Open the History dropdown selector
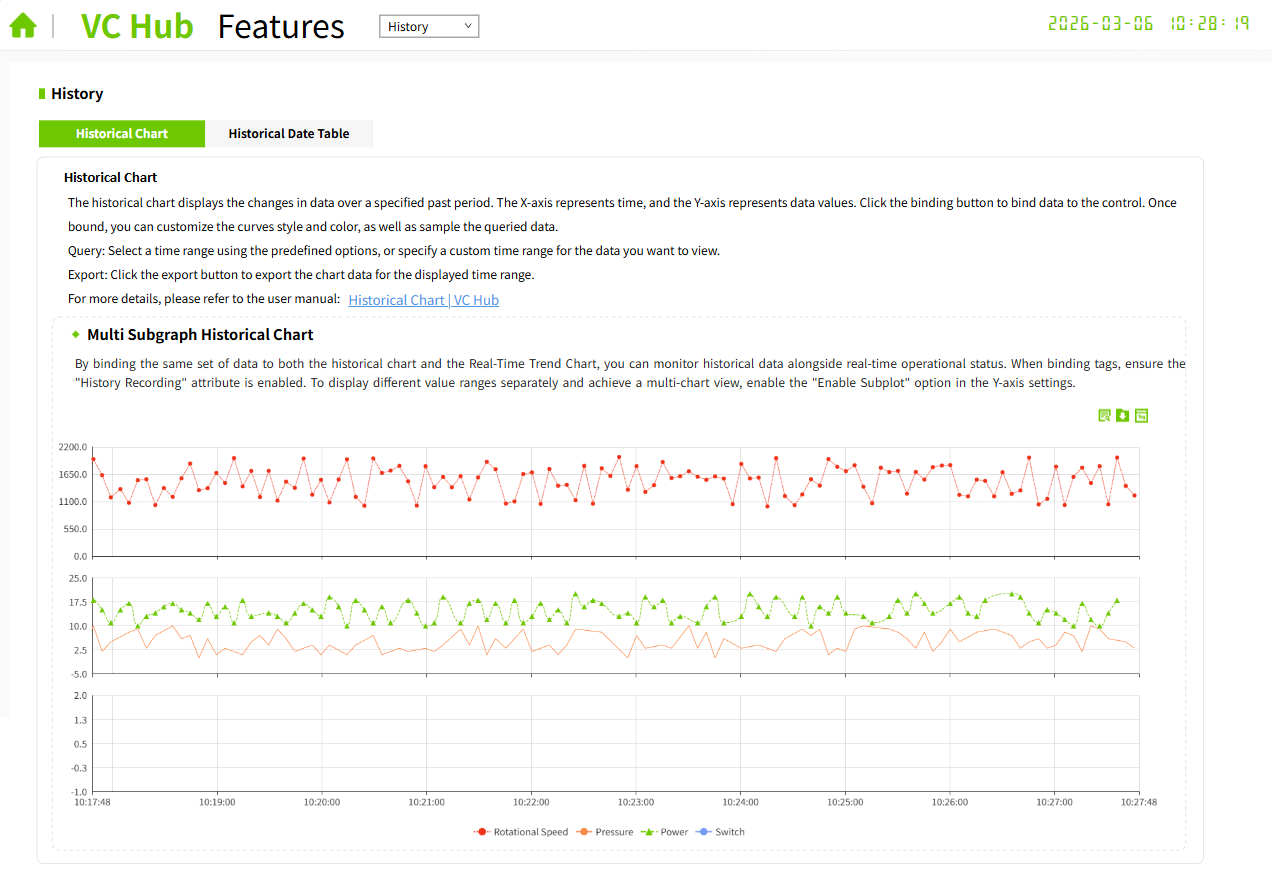The height and width of the screenshot is (874, 1272). pos(429,27)
